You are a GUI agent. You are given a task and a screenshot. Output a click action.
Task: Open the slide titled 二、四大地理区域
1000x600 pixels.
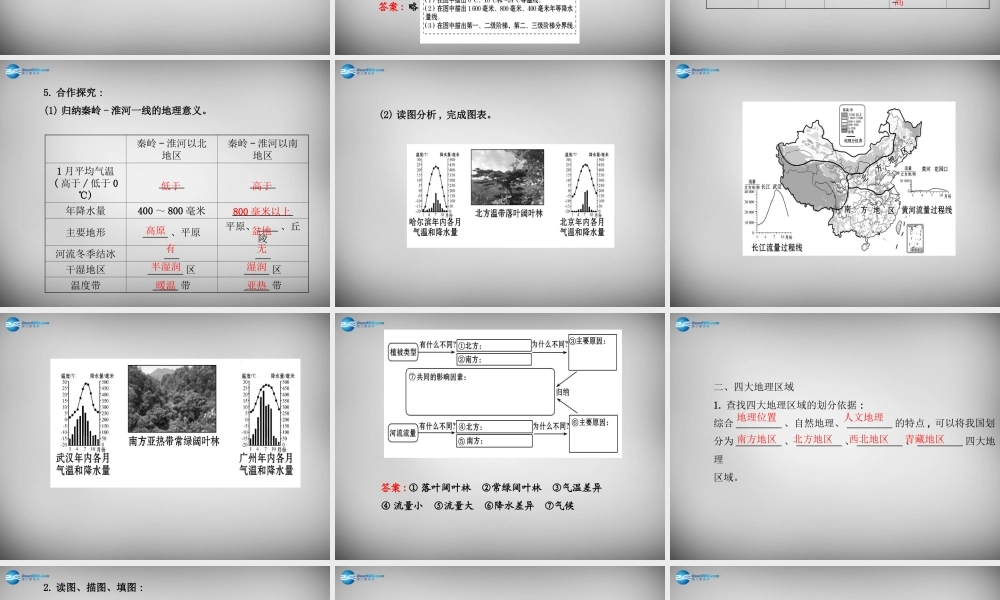[835, 436]
